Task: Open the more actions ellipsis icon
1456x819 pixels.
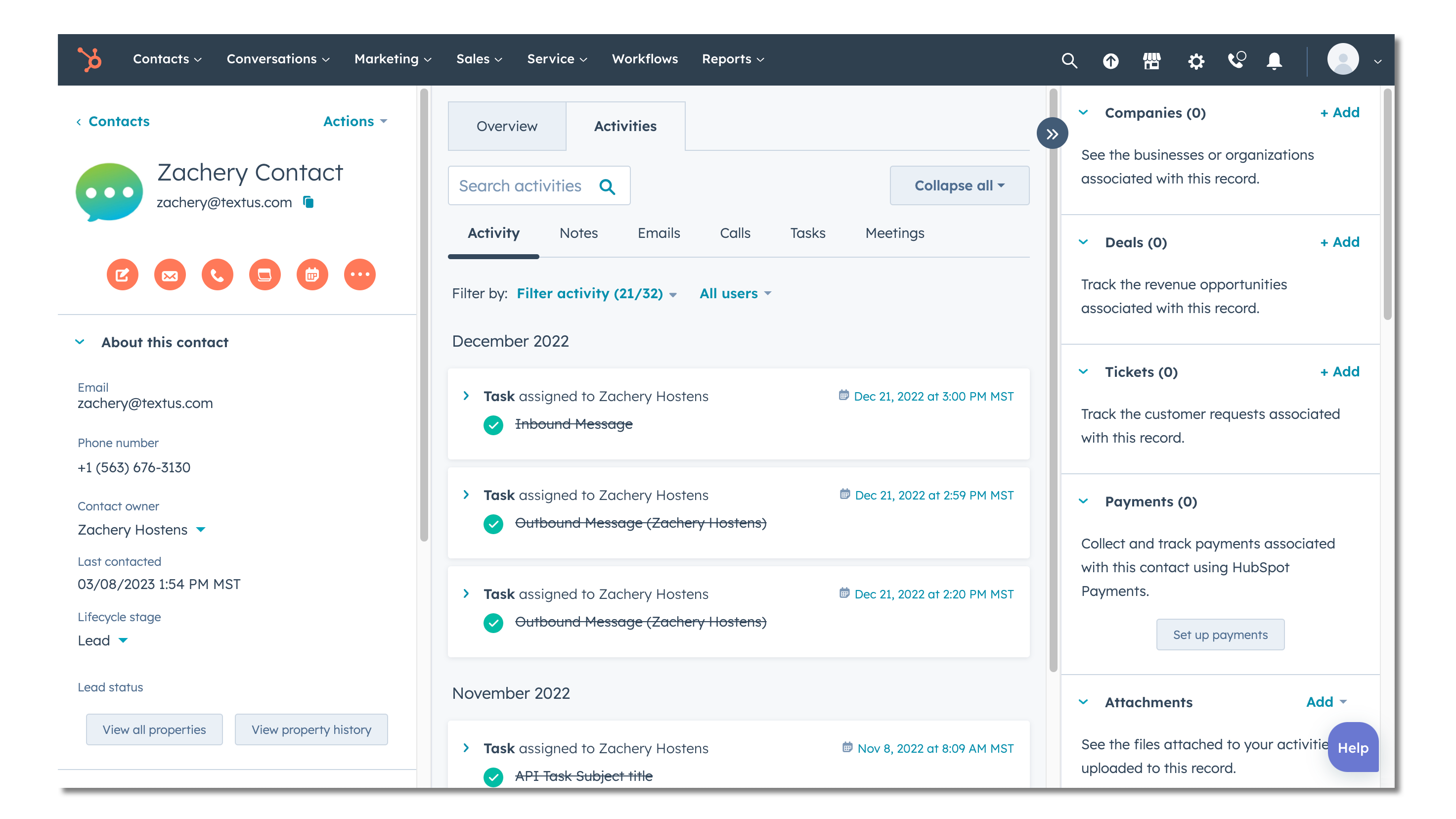Action: coord(360,274)
